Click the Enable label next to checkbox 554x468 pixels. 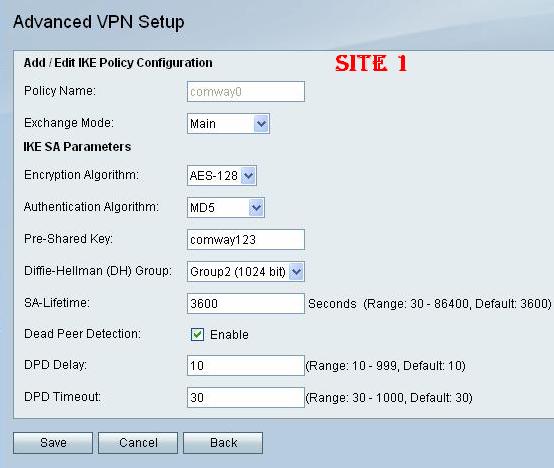point(229,334)
